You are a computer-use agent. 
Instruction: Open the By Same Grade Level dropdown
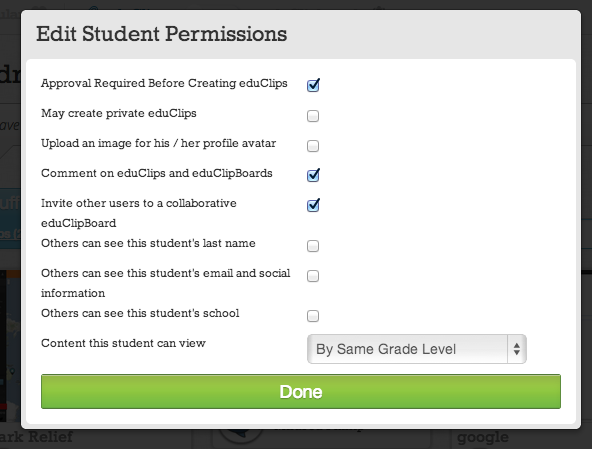pyautogui.click(x=417, y=349)
